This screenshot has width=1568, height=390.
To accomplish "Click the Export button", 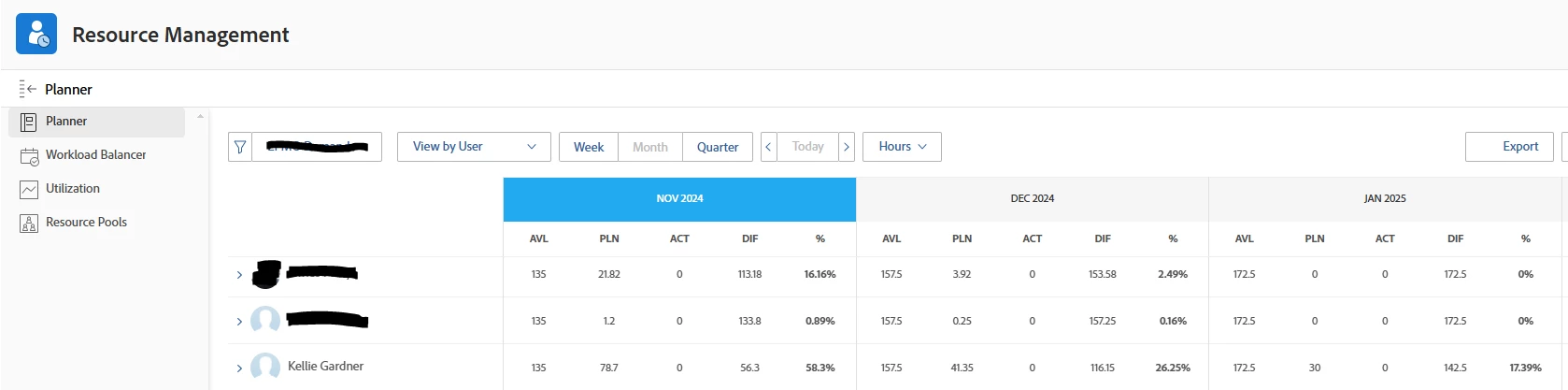I will [x=1509, y=147].
